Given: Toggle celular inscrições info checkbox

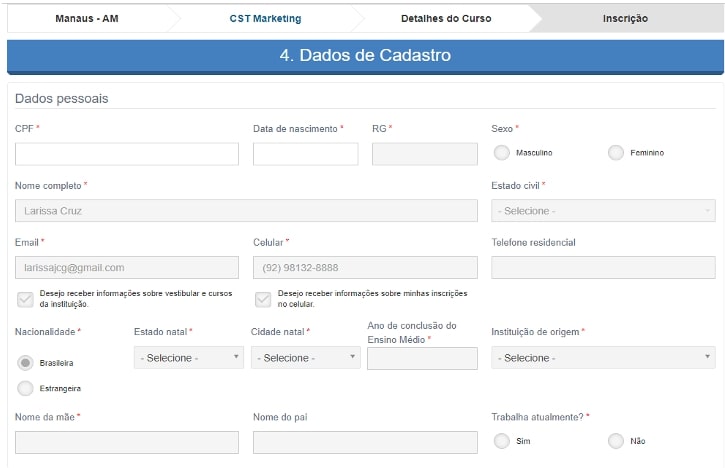Looking at the screenshot, I should pyautogui.click(x=263, y=300).
